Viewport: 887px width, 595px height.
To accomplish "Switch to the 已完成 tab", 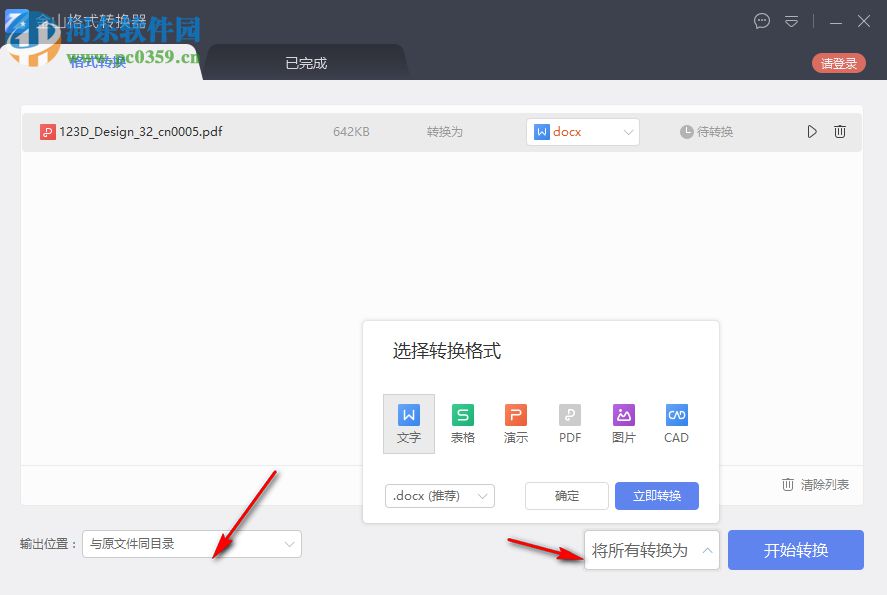I will 306,63.
